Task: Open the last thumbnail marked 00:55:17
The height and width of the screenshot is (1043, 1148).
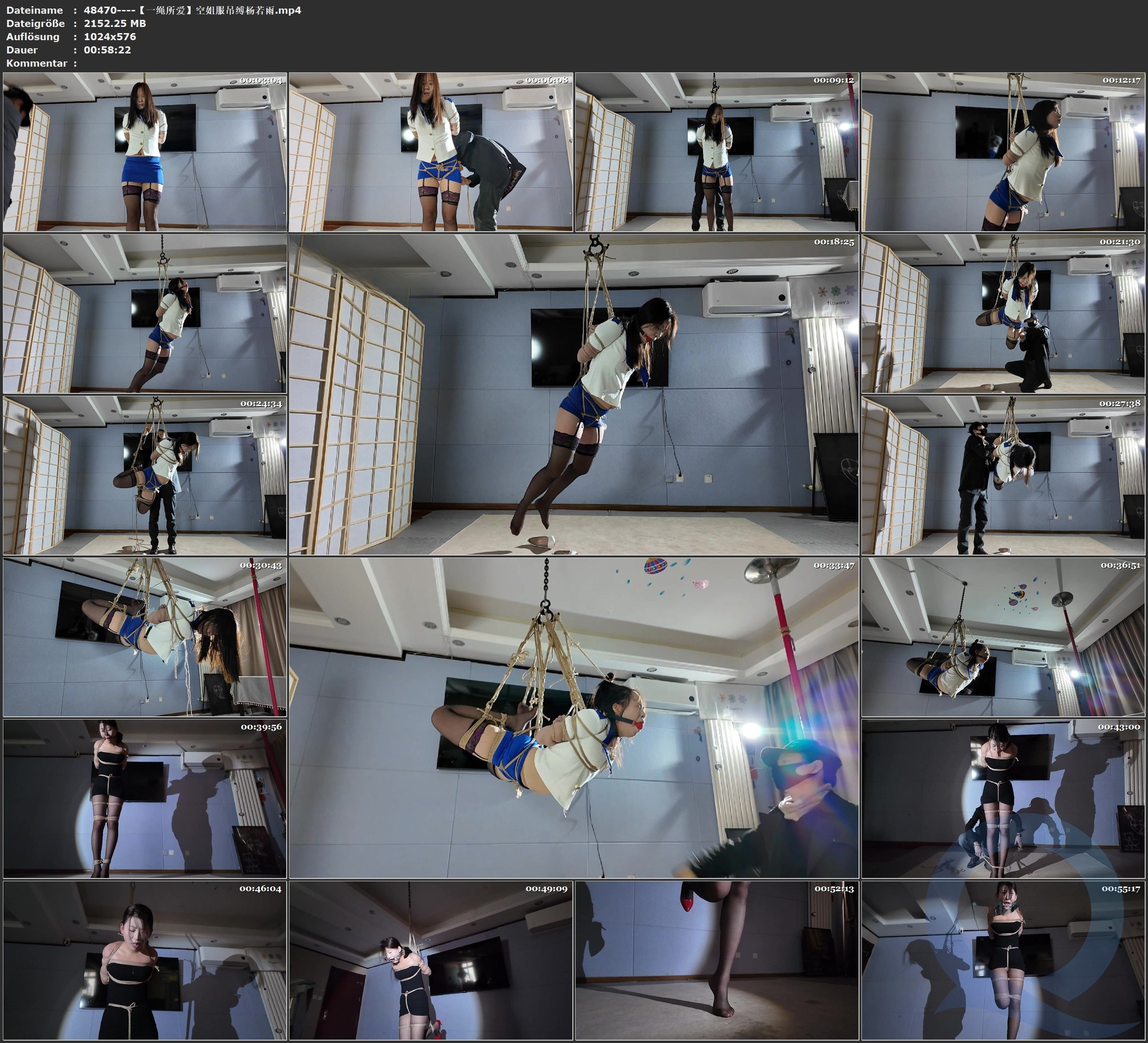Action: pyautogui.click(x=1003, y=960)
